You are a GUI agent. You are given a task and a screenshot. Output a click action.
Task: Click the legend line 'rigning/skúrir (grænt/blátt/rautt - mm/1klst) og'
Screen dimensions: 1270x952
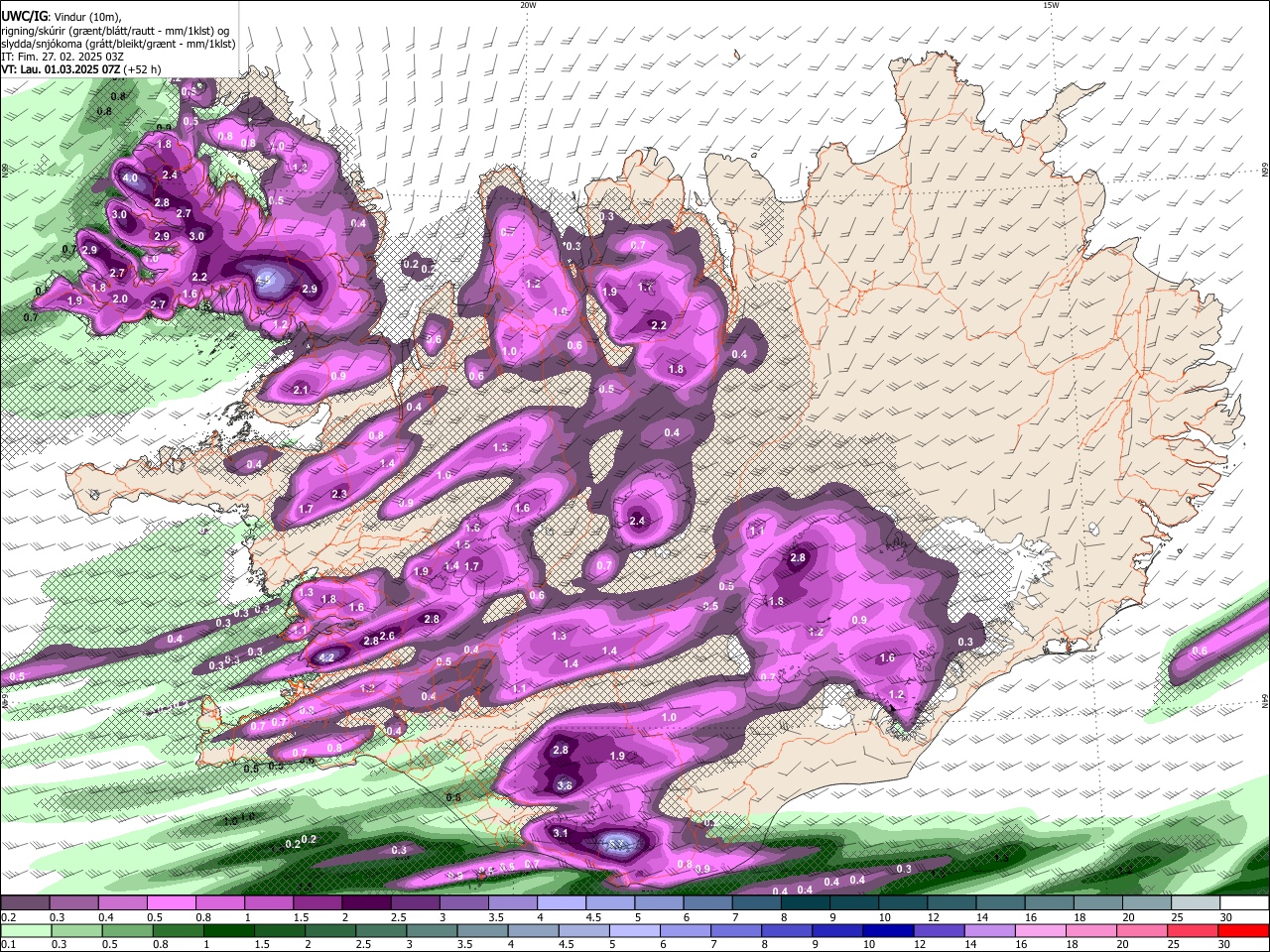(x=115, y=31)
